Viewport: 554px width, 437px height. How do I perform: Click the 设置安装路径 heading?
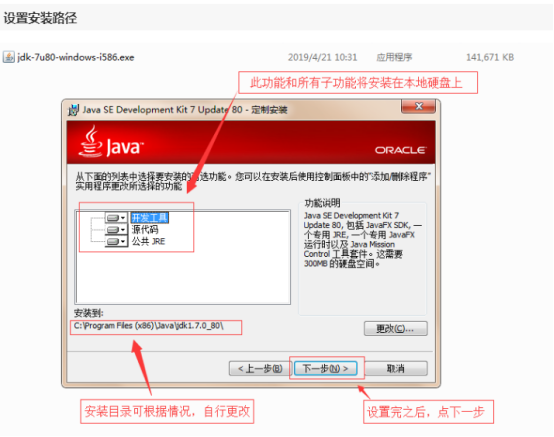(40, 18)
